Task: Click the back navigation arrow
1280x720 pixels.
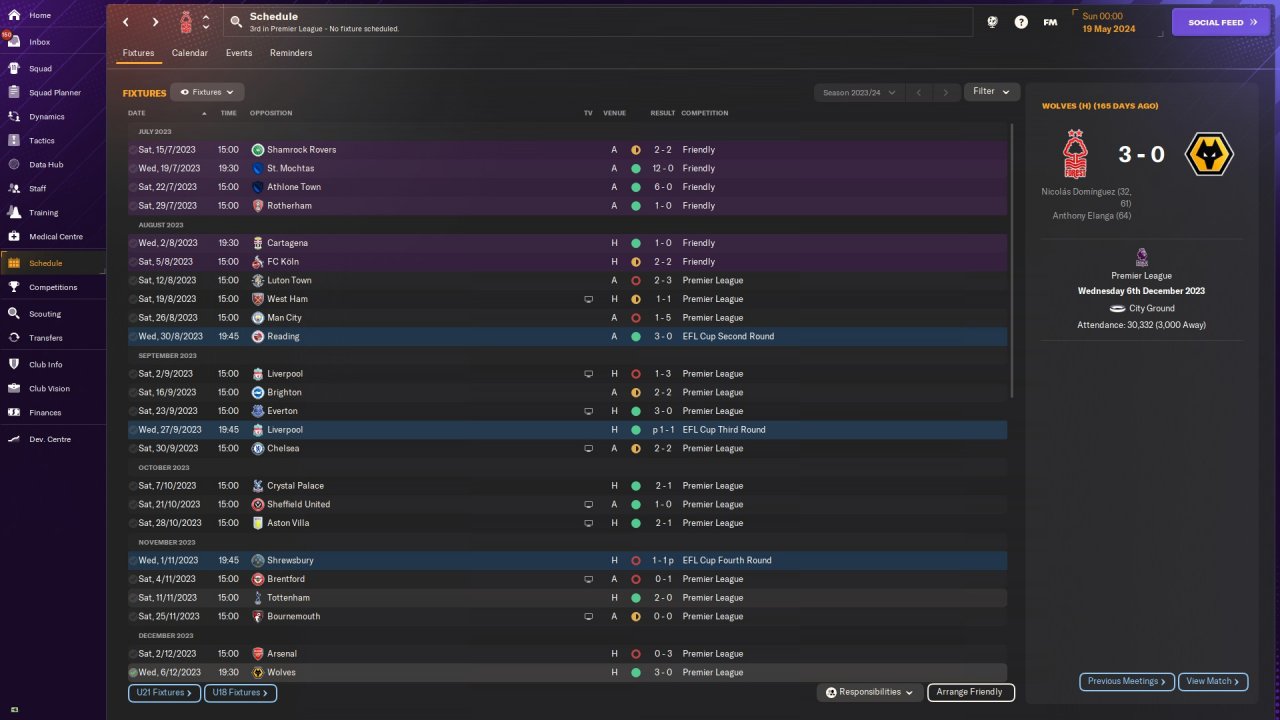Action: (x=126, y=22)
